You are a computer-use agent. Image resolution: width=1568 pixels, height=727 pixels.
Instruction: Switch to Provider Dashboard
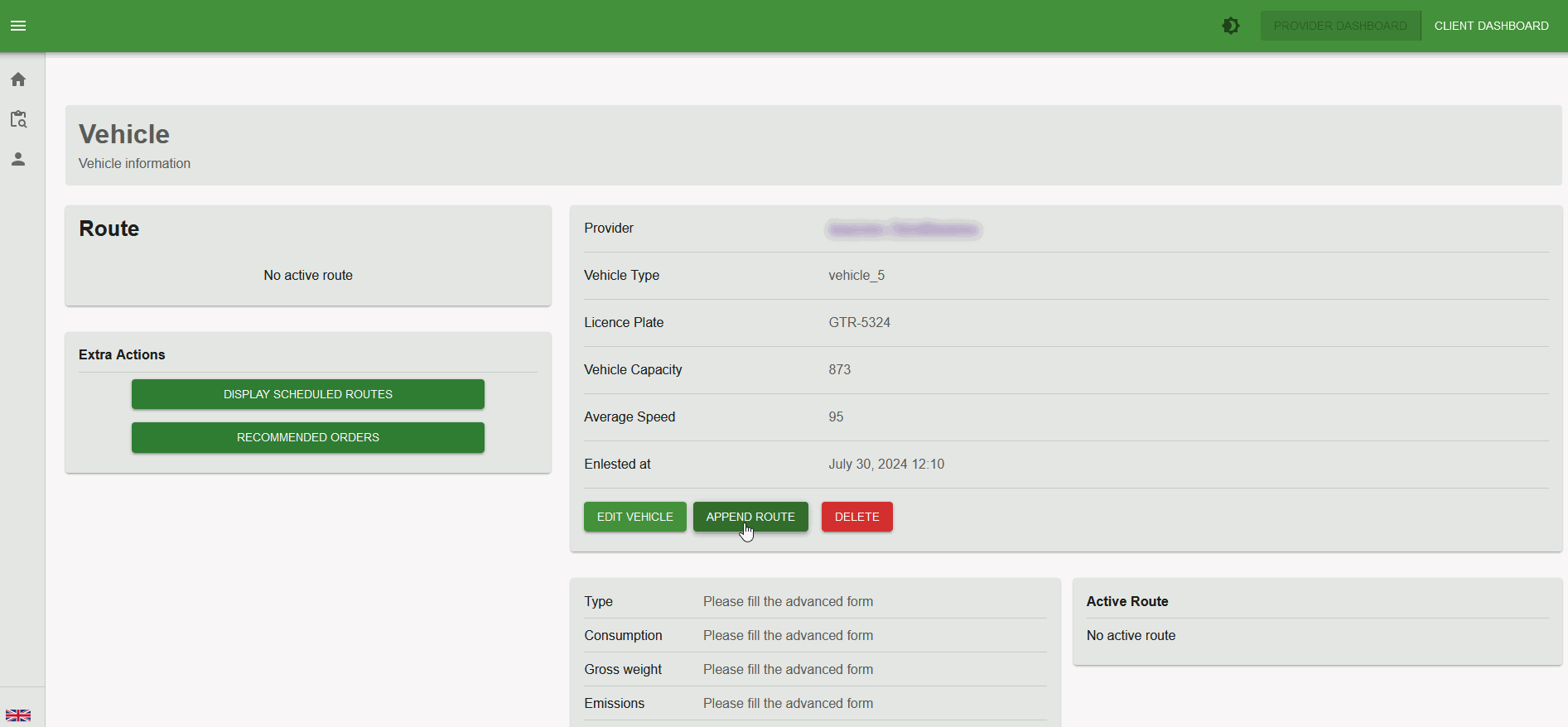(1339, 26)
